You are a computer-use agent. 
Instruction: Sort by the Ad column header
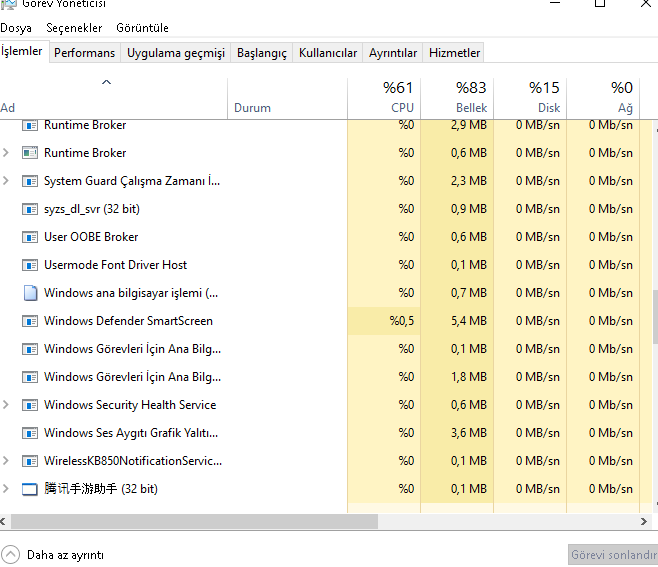click(113, 98)
